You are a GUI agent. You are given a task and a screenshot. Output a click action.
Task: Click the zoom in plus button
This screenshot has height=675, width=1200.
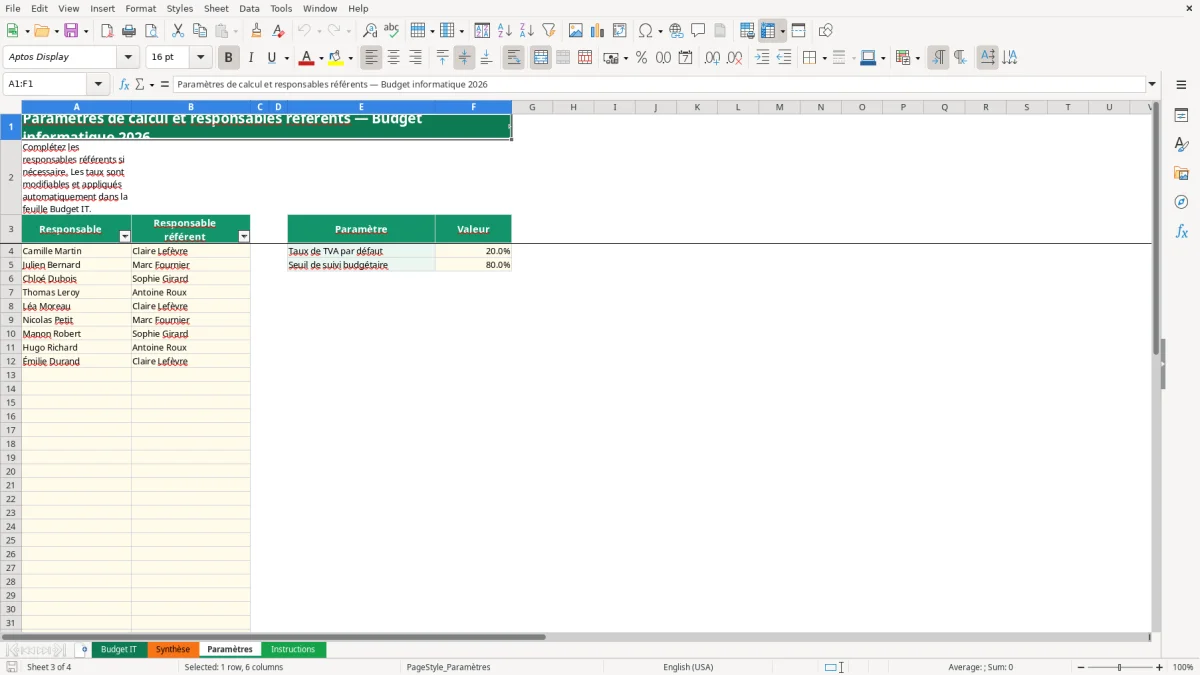point(1160,667)
